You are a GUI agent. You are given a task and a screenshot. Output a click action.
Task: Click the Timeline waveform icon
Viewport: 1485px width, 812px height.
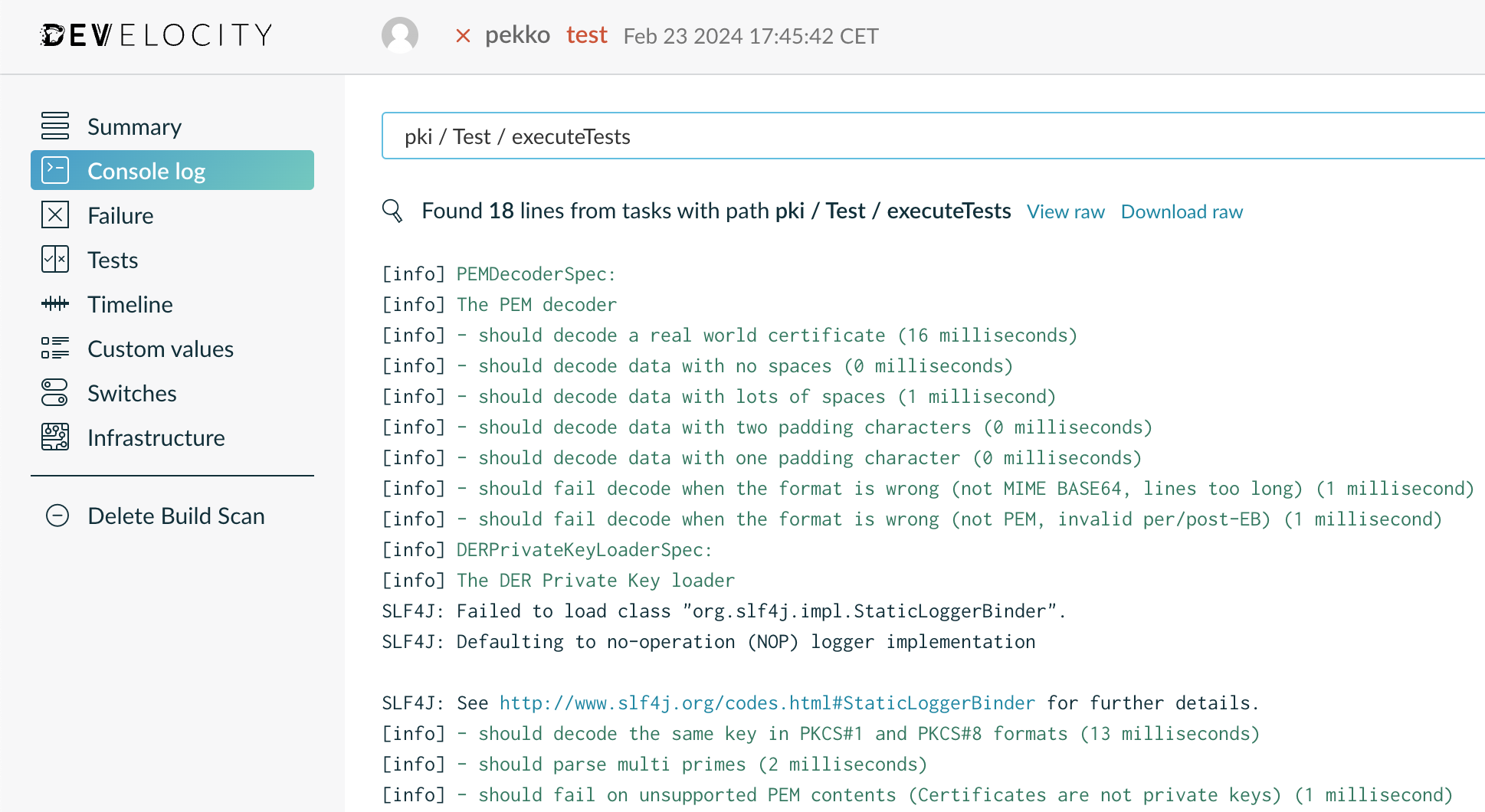pos(55,303)
